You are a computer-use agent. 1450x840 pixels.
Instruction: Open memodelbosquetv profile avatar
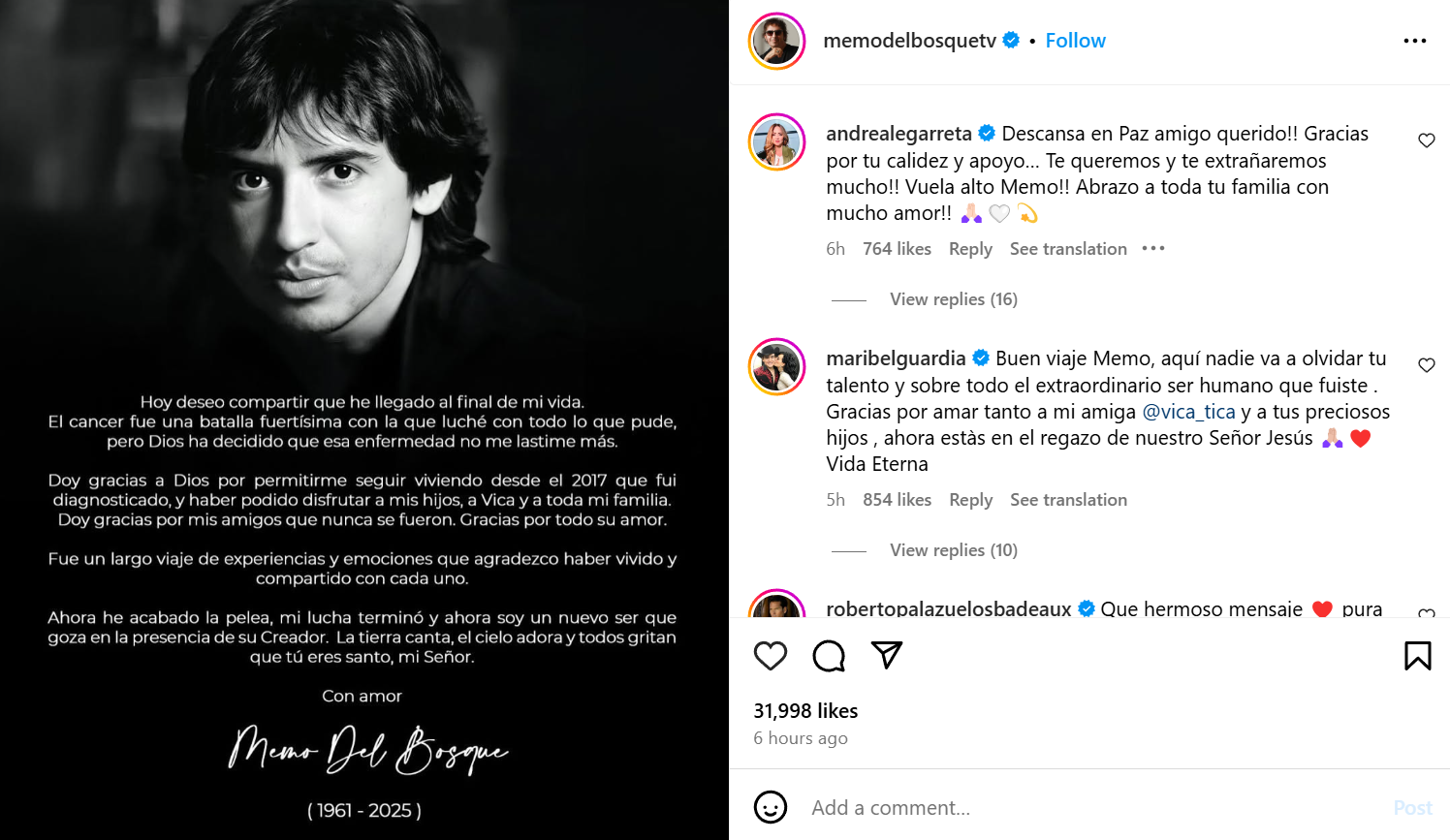tap(777, 42)
